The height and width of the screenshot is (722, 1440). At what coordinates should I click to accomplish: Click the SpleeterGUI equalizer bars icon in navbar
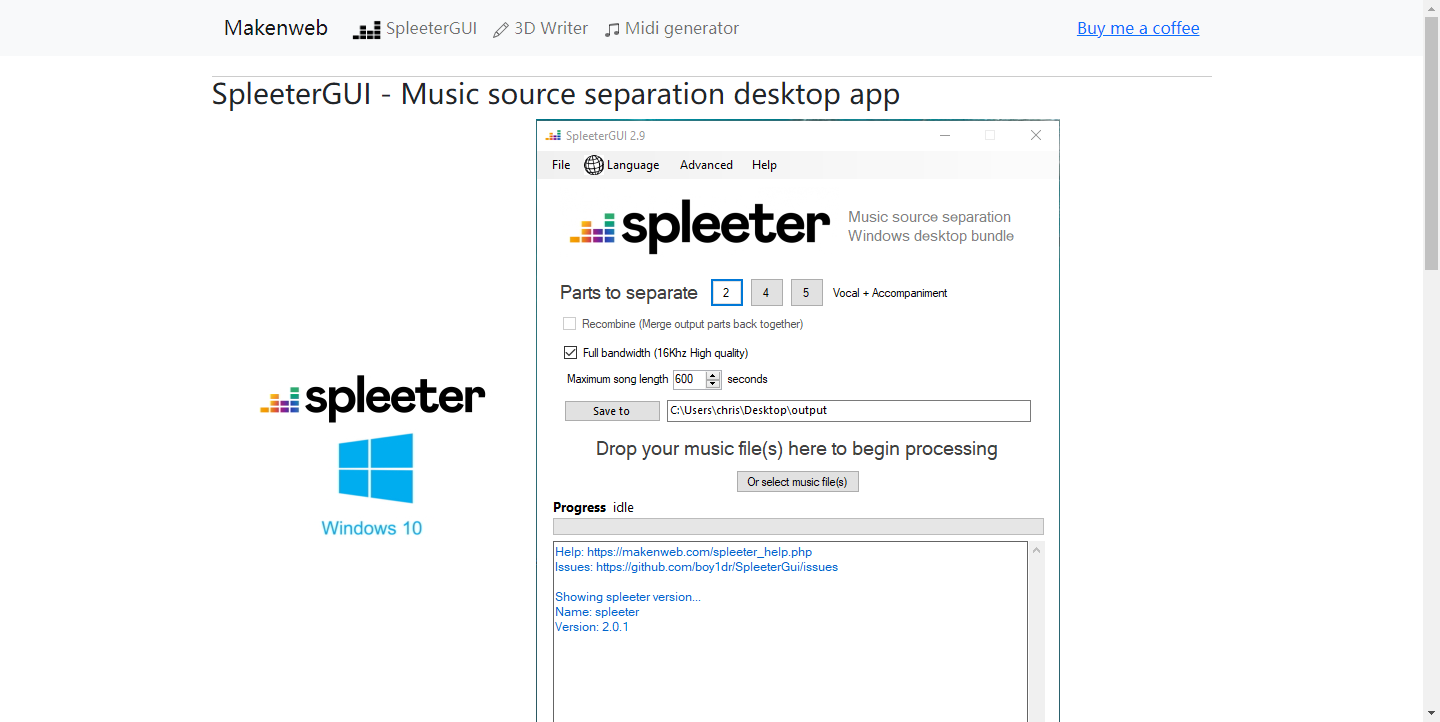pyautogui.click(x=367, y=30)
